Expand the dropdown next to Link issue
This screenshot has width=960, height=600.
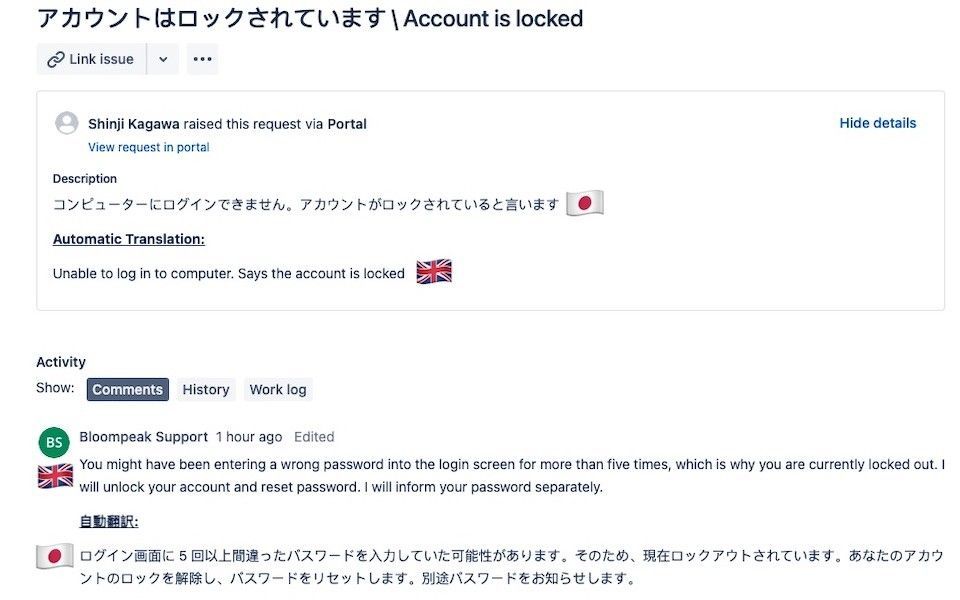point(162,58)
